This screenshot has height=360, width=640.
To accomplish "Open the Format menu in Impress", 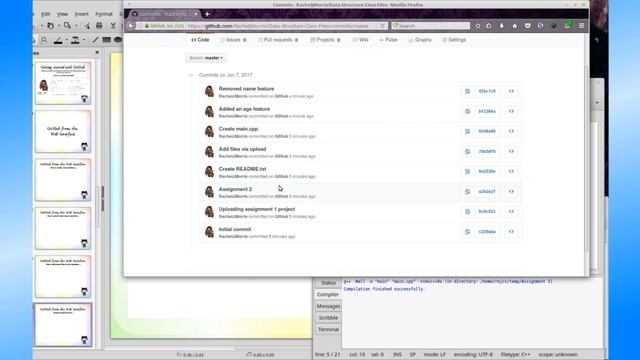I will 104,14.
